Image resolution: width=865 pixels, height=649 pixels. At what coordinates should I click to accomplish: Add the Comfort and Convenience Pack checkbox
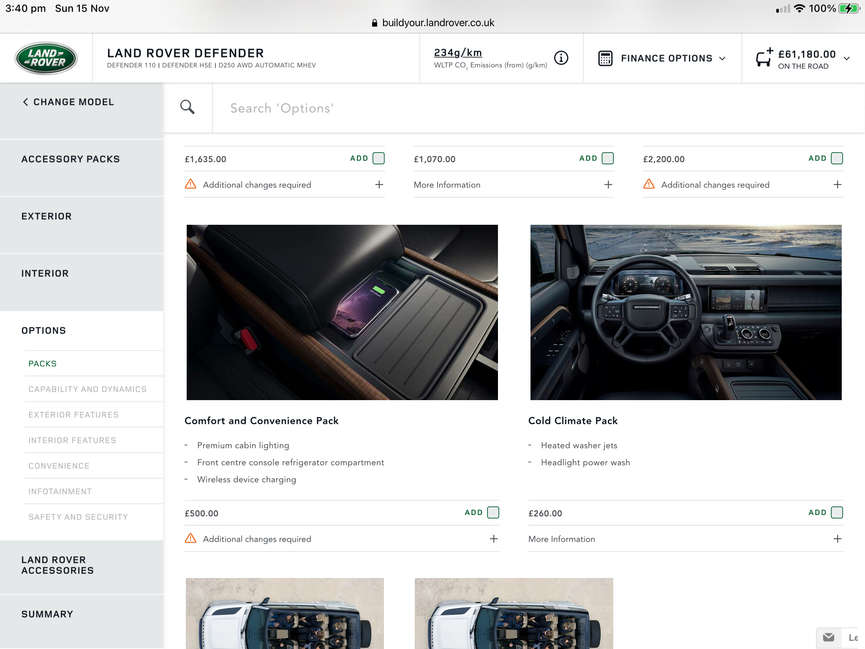(493, 513)
